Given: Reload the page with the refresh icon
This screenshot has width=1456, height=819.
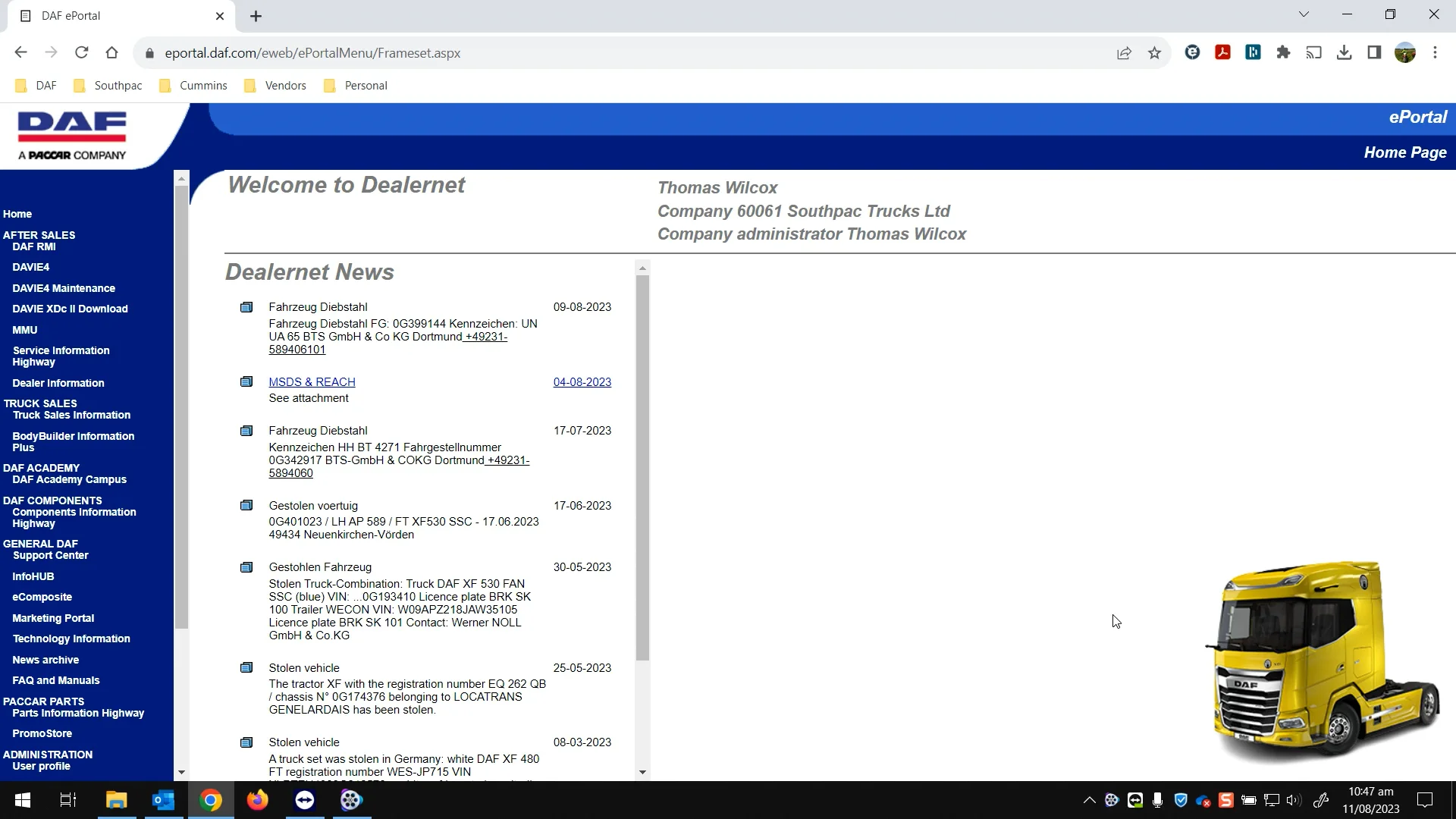Looking at the screenshot, I should pyautogui.click(x=82, y=53).
